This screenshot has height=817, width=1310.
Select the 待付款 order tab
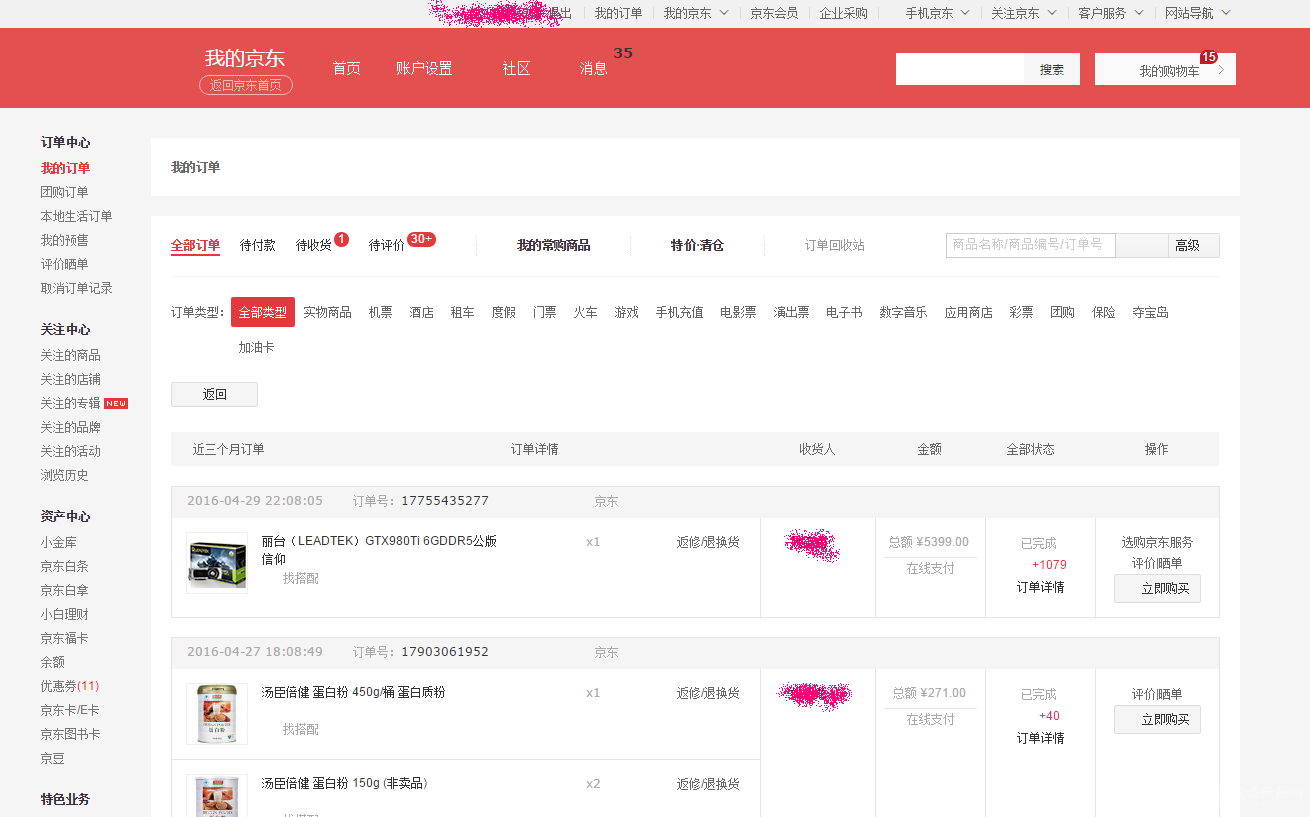pyautogui.click(x=258, y=245)
